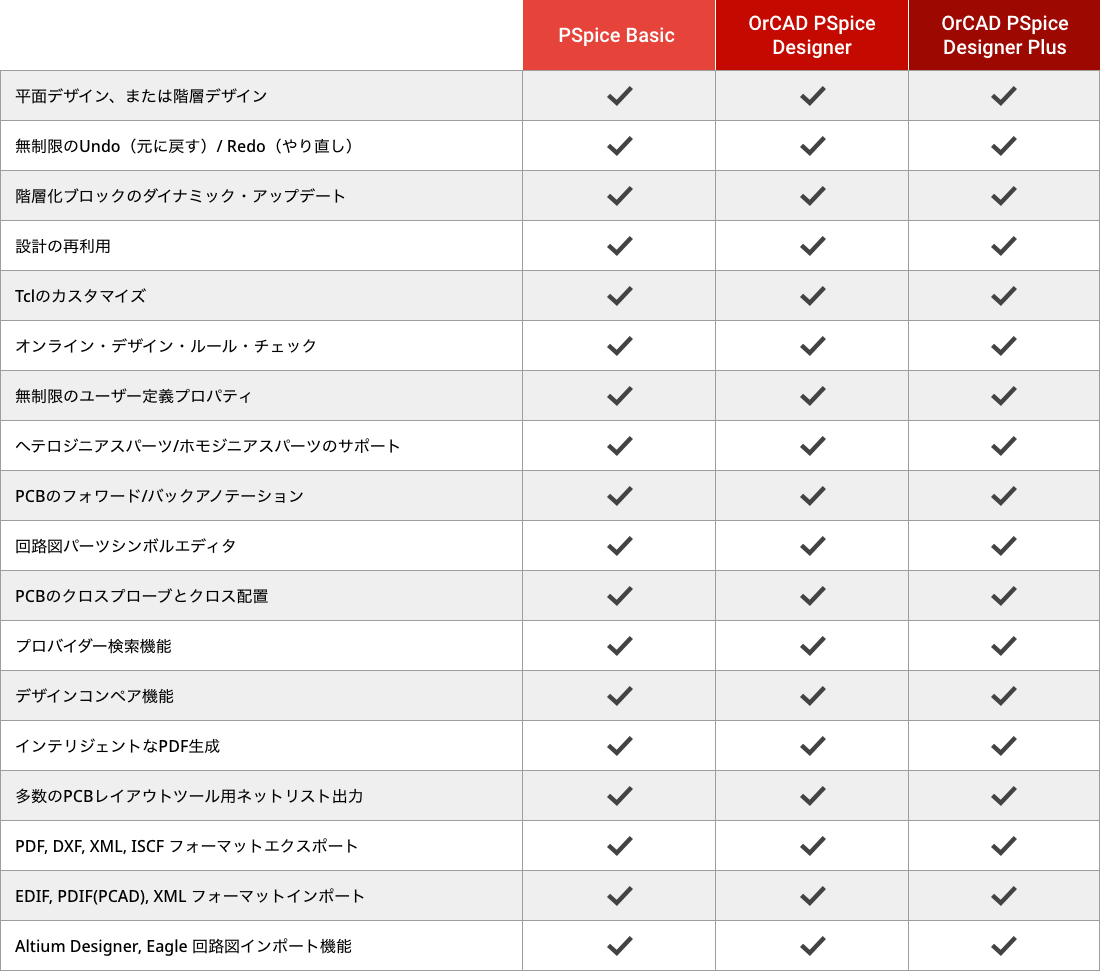Click PSpice Basic checkmark for インテリジェントなPDF生成
The width and height of the screenshot is (1100, 971).
(x=620, y=746)
